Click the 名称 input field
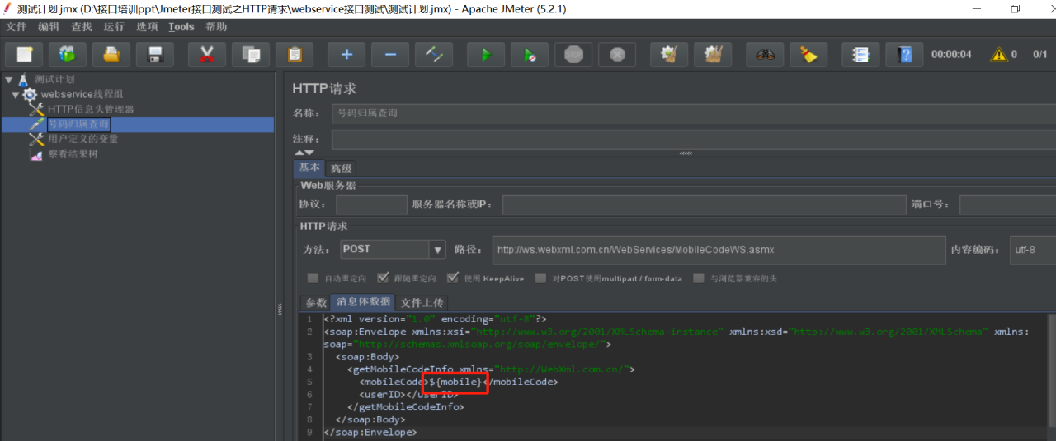Image resolution: width=1056 pixels, height=441 pixels. (x=694, y=113)
